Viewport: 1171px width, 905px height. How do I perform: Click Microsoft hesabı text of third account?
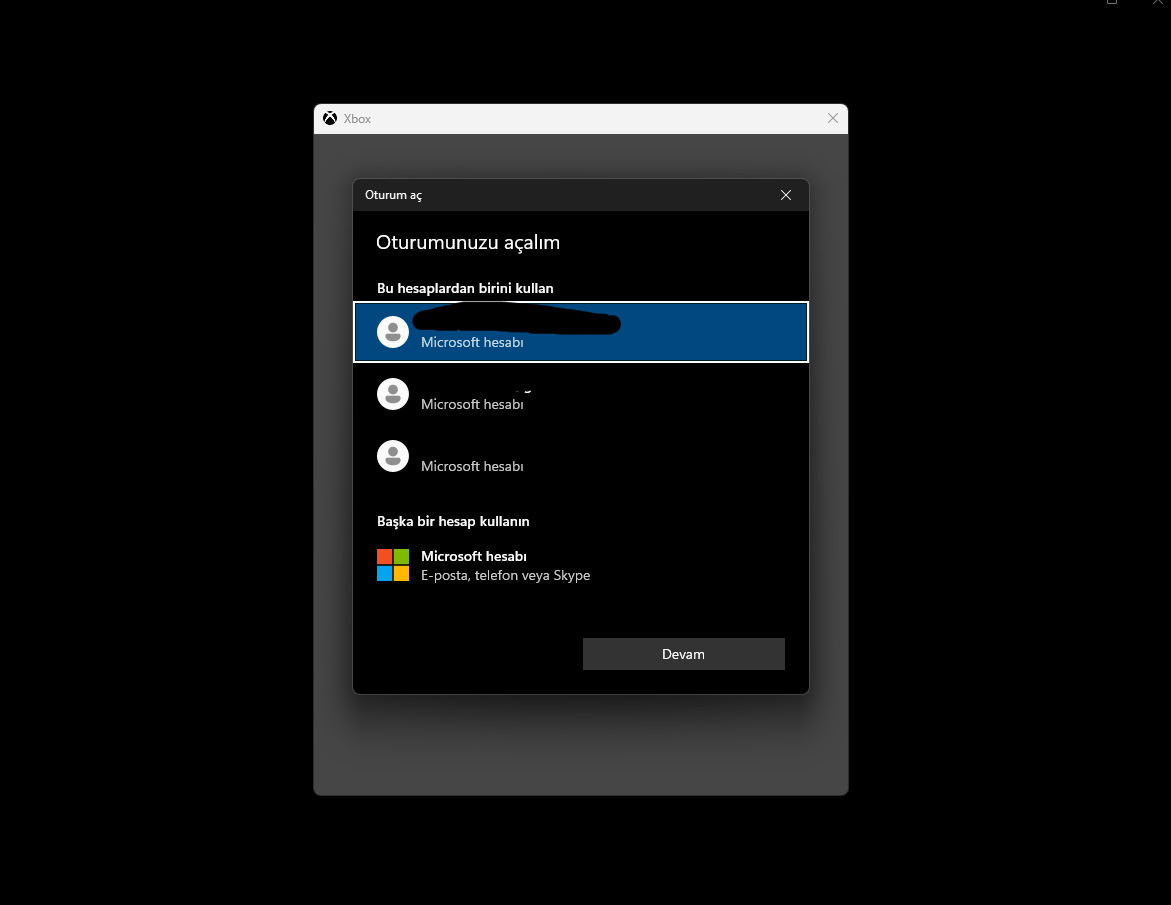pos(472,466)
